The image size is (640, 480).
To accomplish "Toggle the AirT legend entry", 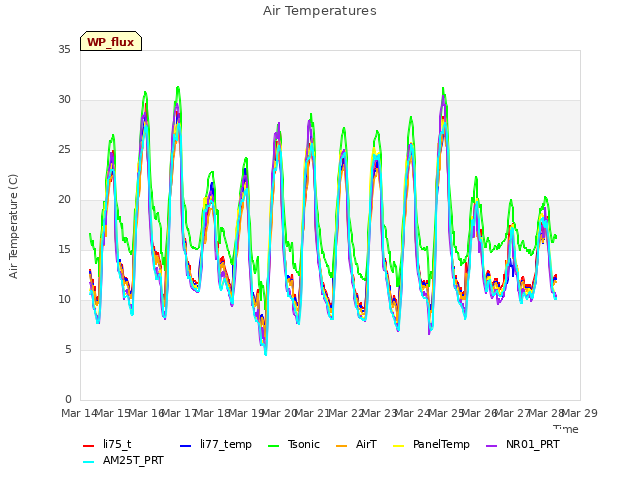I will coord(356,444).
